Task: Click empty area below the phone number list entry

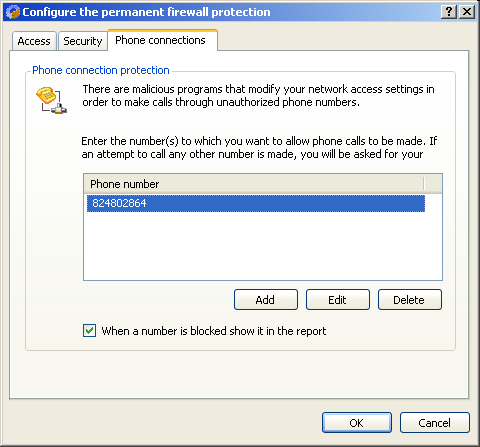Action: [263, 246]
